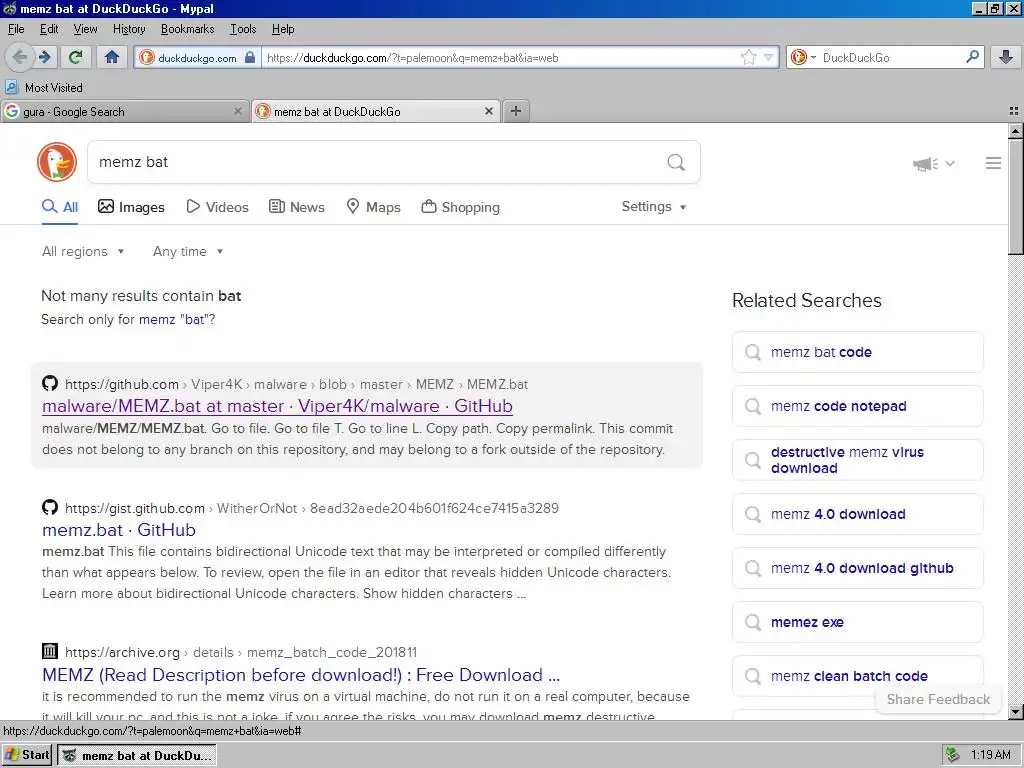Click the Share Feedback button

pos(938,699)
